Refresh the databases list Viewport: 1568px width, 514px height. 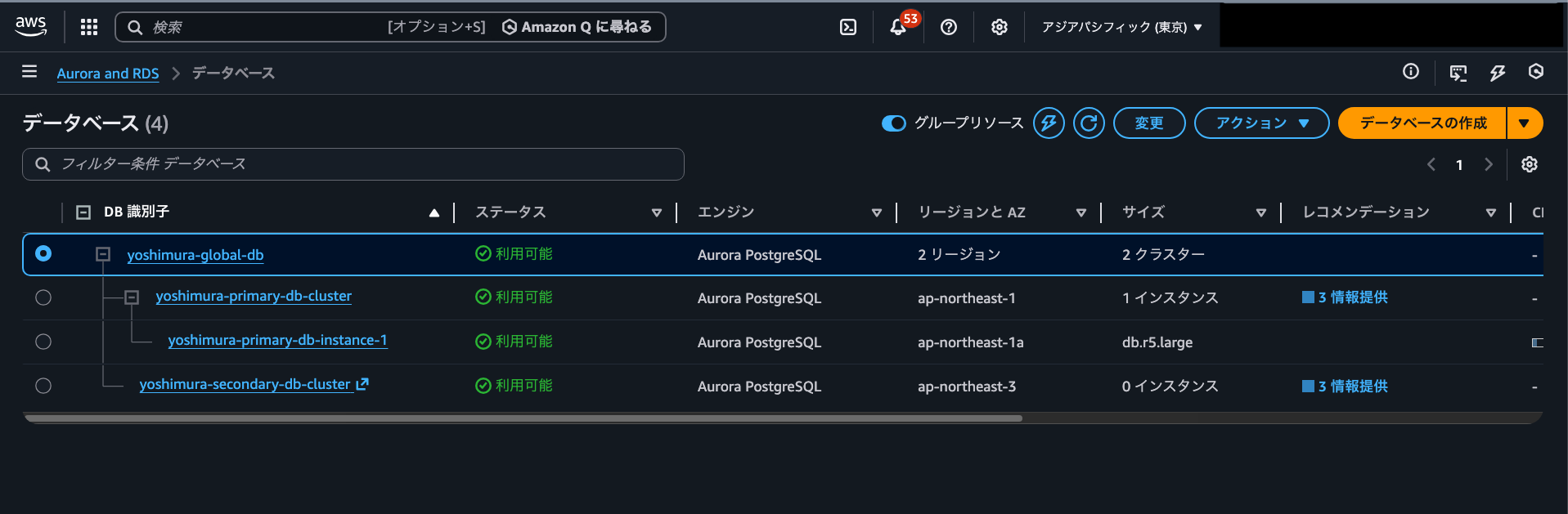point(1089,123)
